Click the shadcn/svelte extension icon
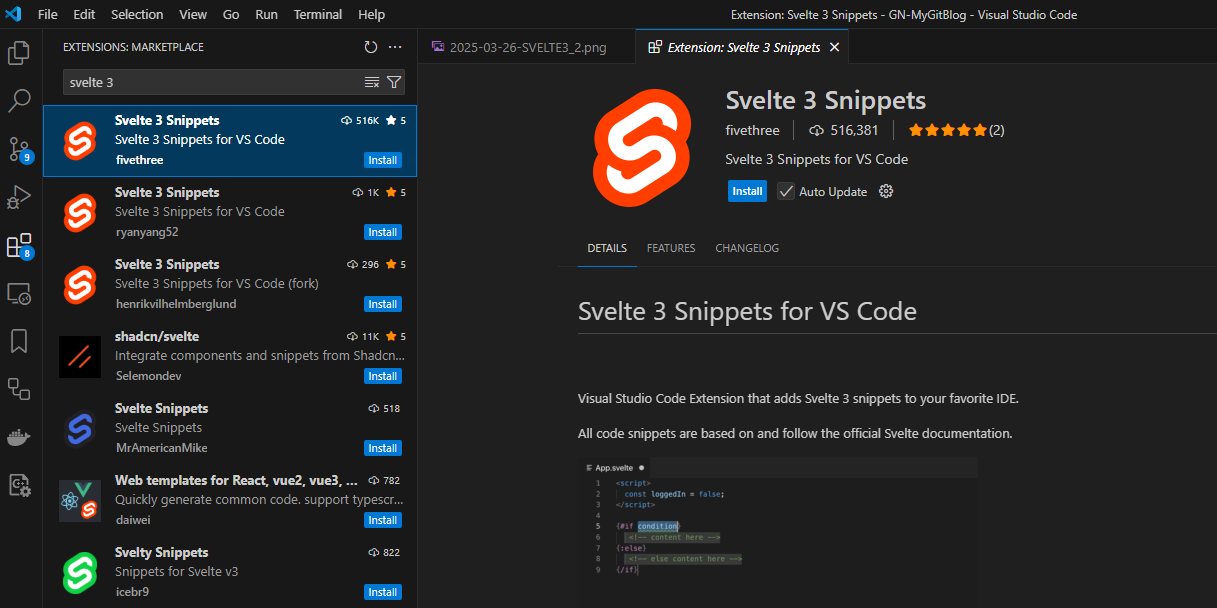The image size is (1217, 608). pos(79,357)
